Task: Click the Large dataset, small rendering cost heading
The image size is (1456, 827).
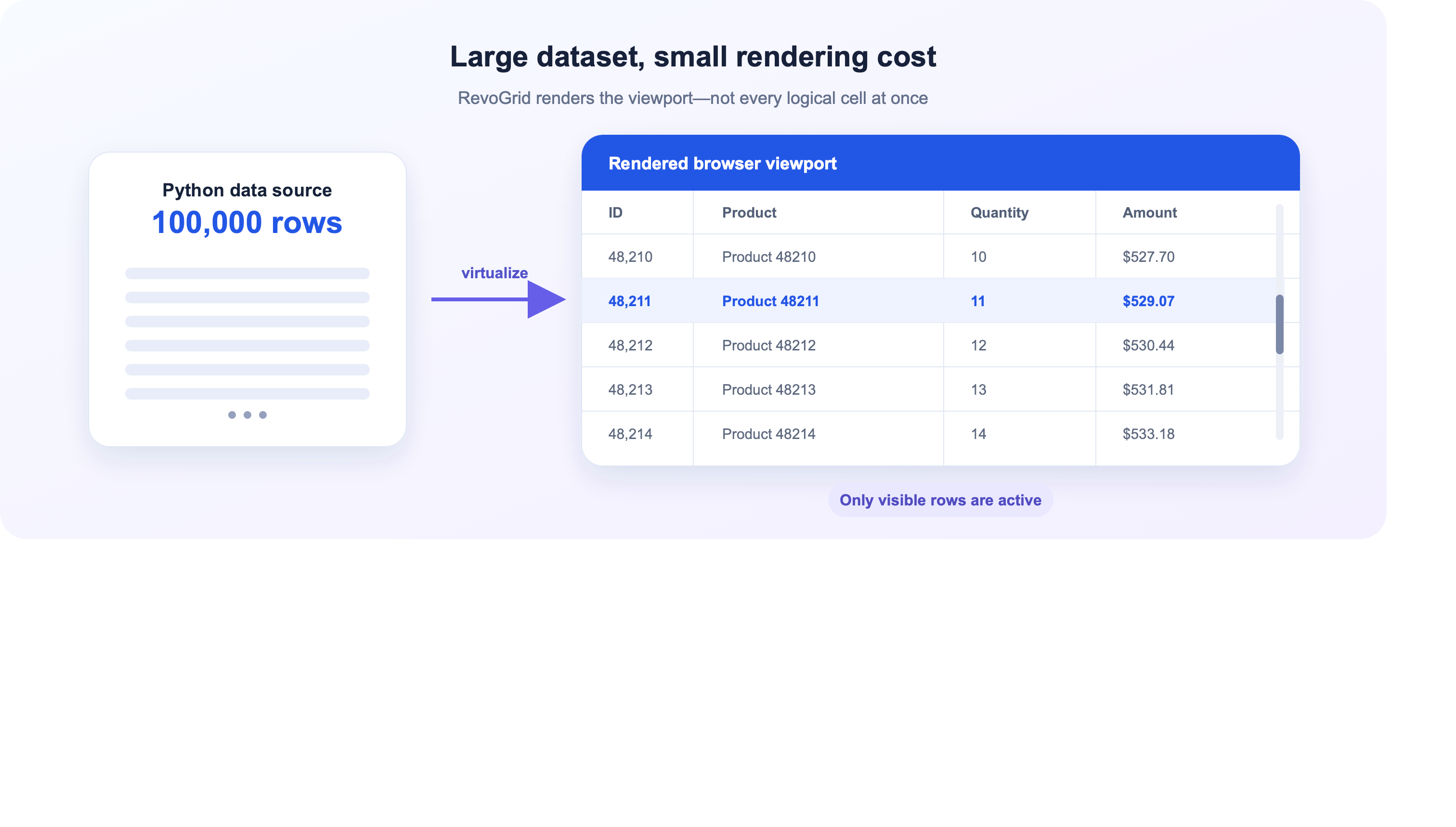Action: 692,57
